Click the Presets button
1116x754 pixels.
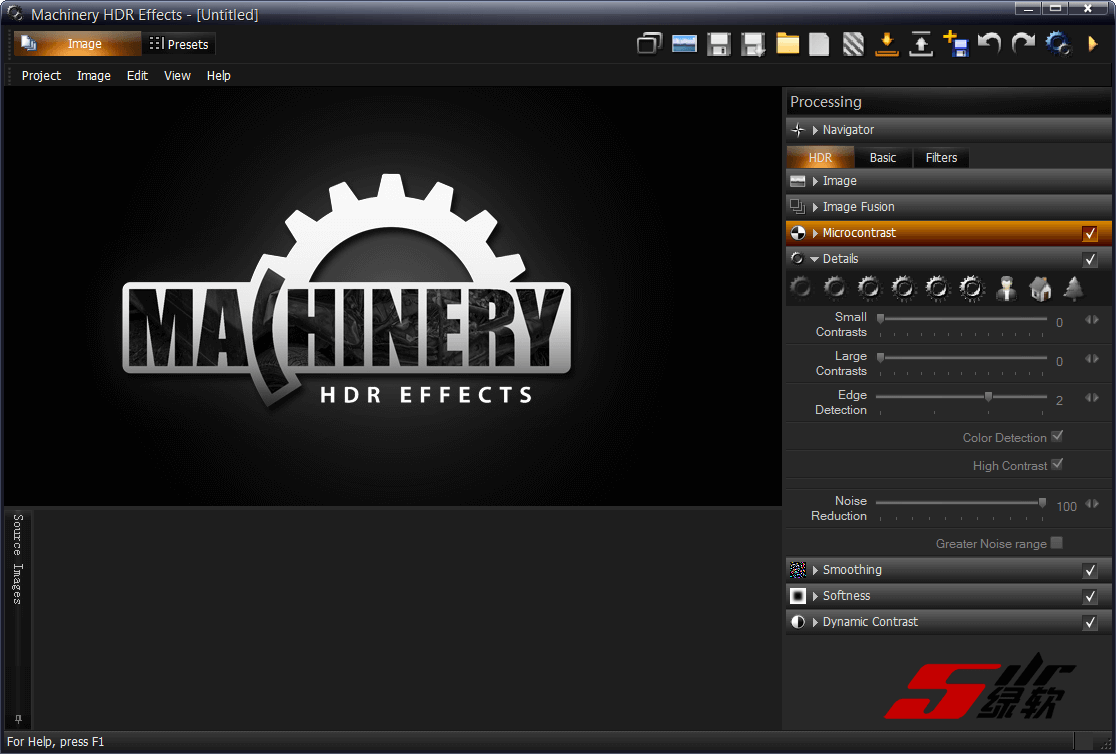pos(179,44)
